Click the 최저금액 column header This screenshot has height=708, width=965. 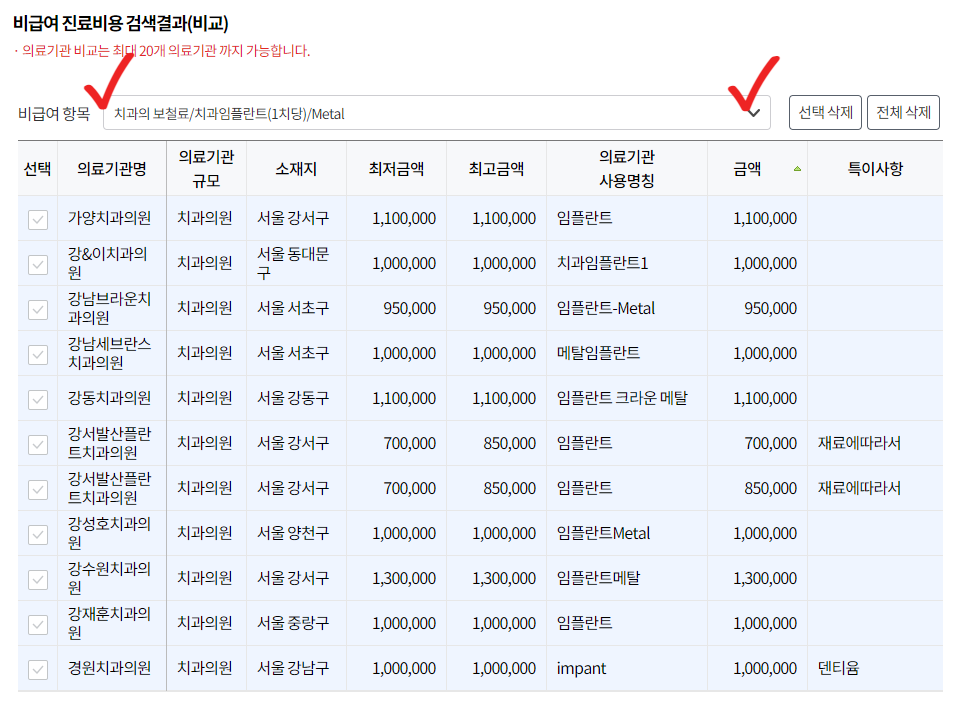tap(396, 167)
